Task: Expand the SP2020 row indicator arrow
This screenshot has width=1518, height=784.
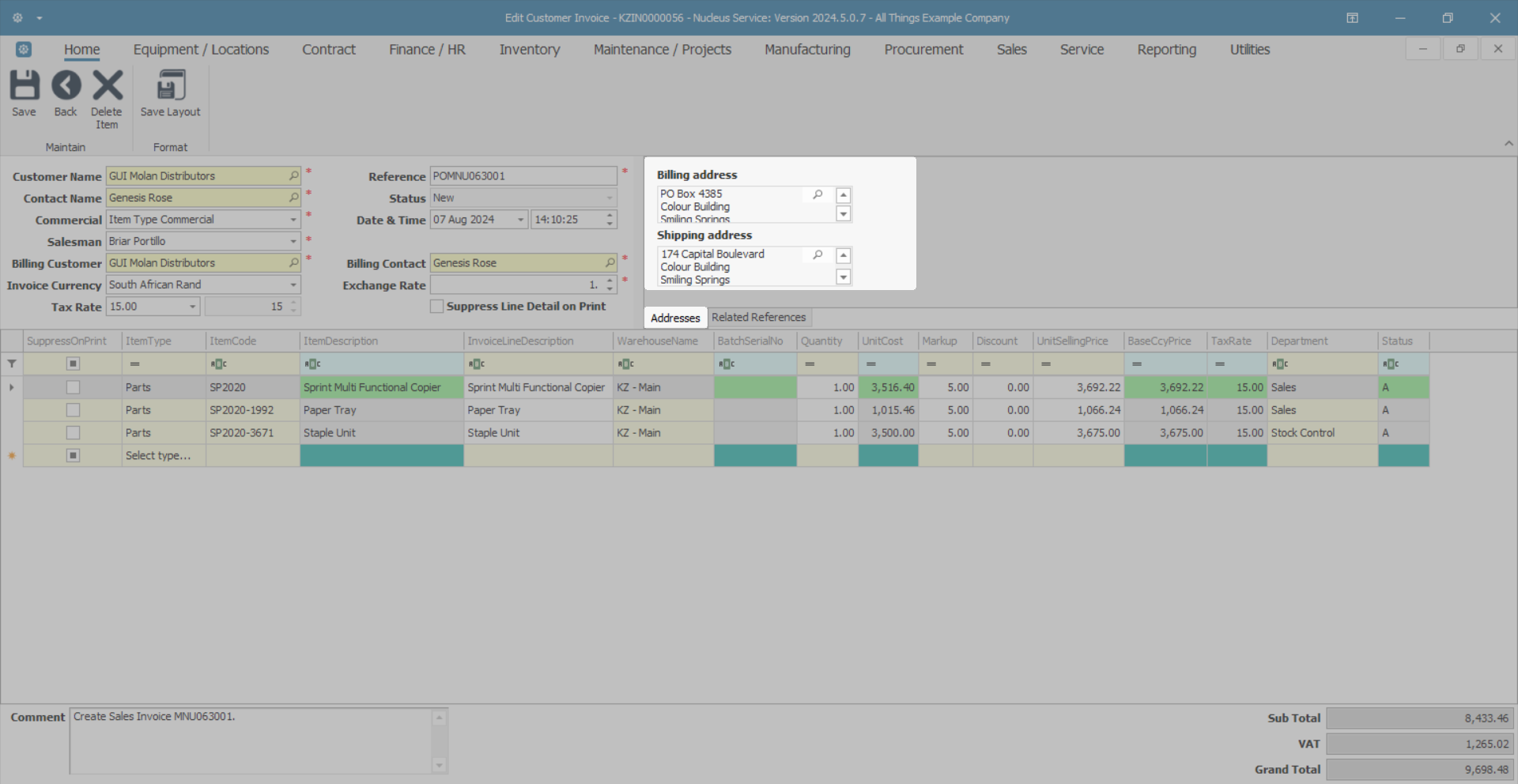Action: [12, 387]
